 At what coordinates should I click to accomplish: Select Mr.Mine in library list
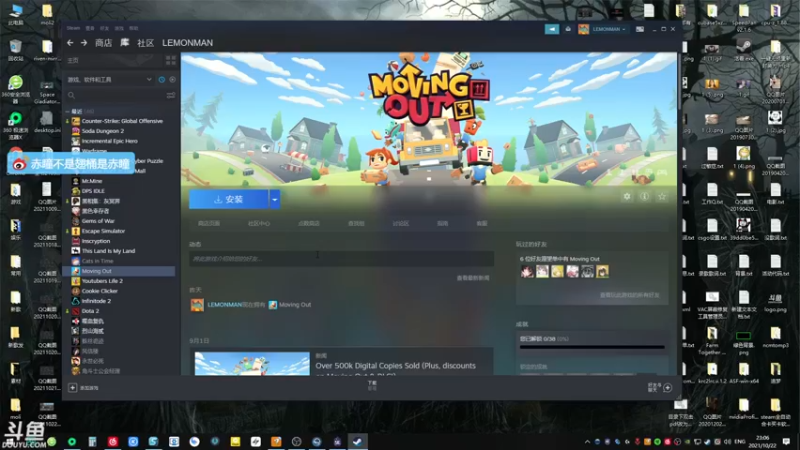tap(92, 181)
